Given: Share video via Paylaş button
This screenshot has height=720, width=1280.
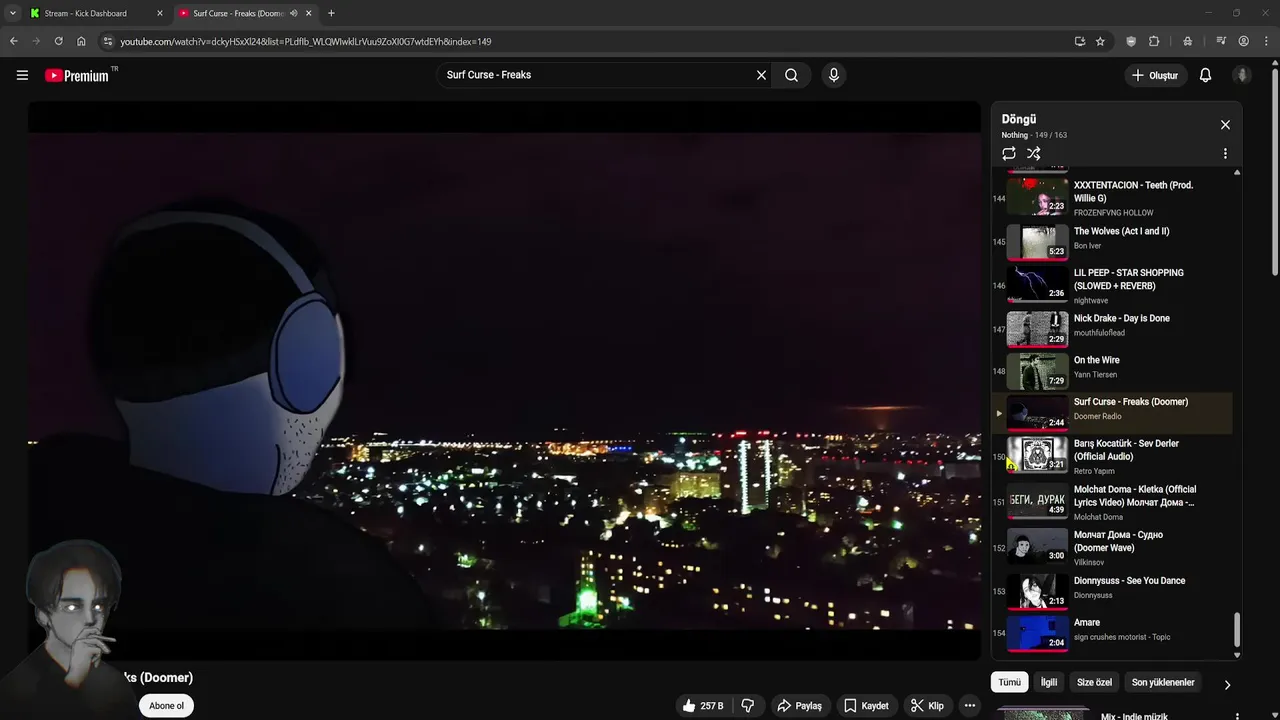Looking at the screenshot, I should point(800,706).
